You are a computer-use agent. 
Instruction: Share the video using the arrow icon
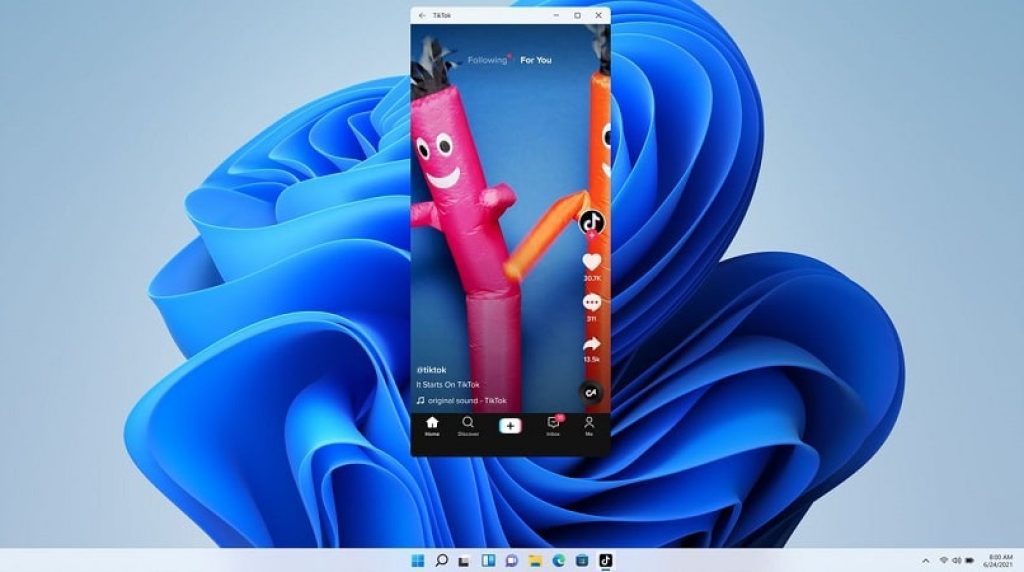point(592,343)
